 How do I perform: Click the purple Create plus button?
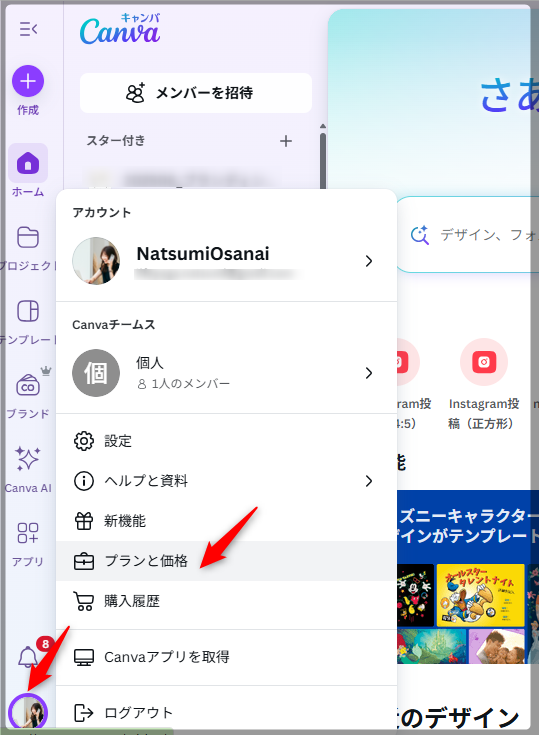[28, 81]
